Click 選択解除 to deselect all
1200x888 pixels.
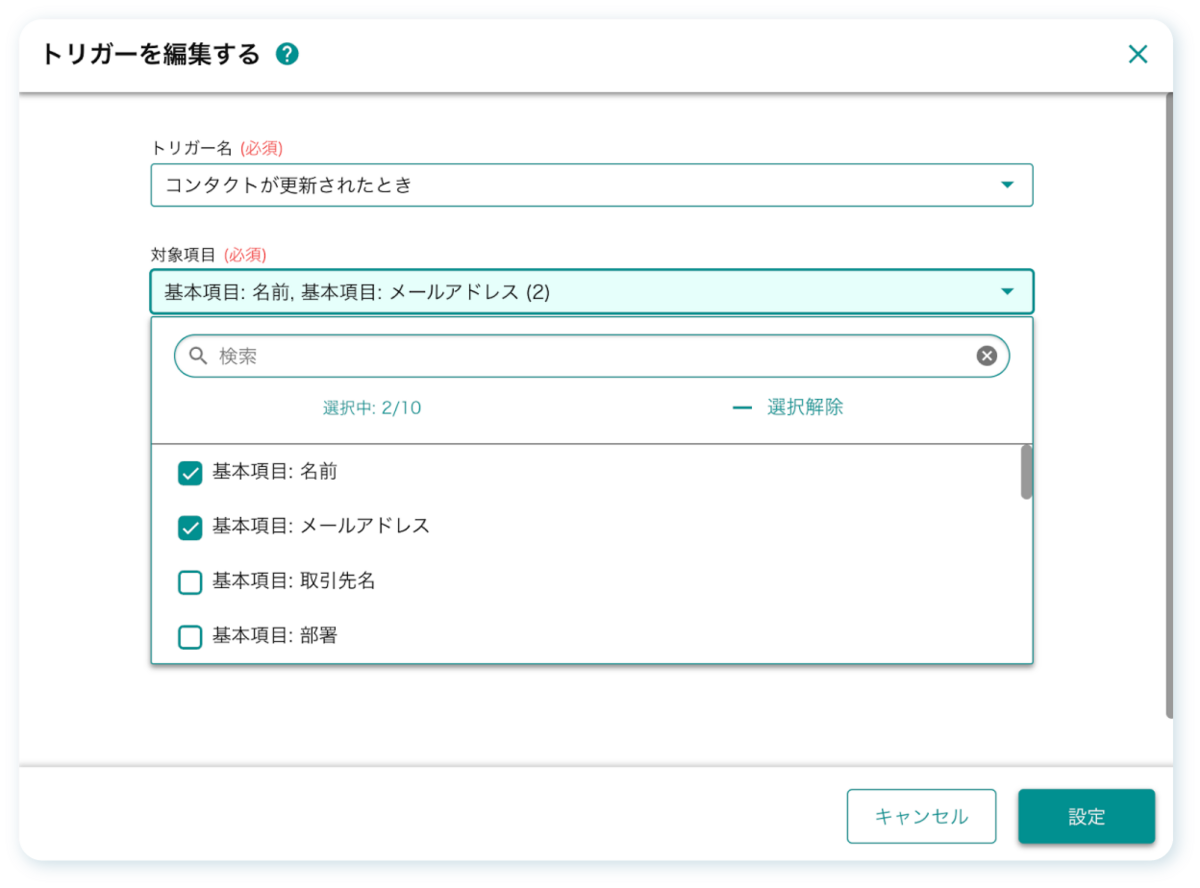point(805,408)
